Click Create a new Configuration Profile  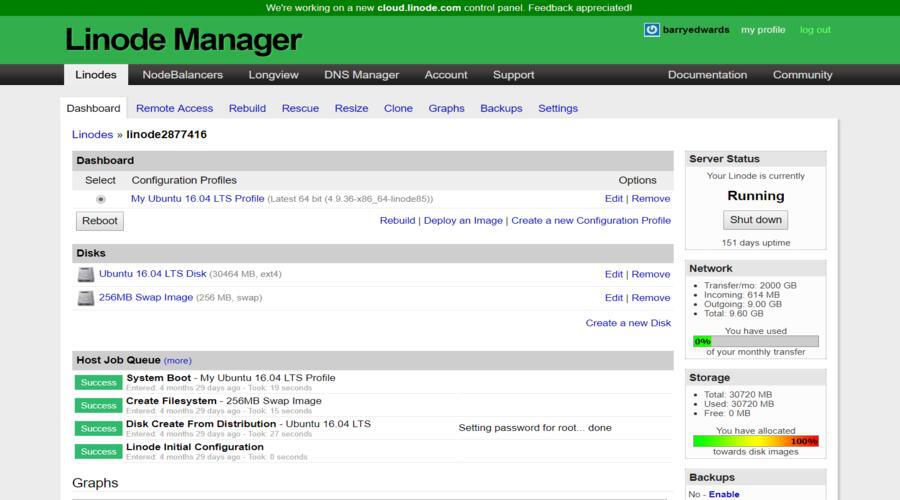(x=591, y=220)
